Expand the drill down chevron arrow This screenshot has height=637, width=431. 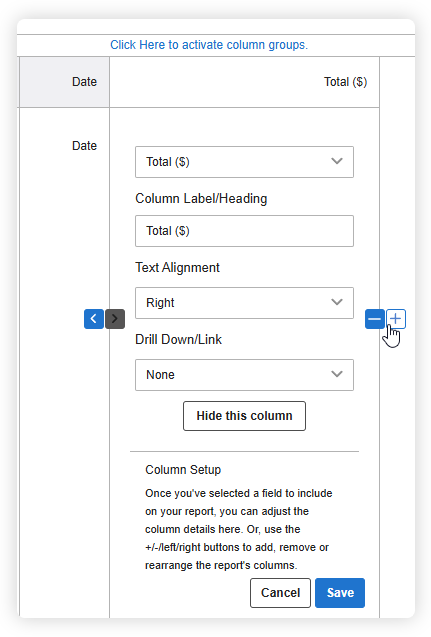[337, 374]
